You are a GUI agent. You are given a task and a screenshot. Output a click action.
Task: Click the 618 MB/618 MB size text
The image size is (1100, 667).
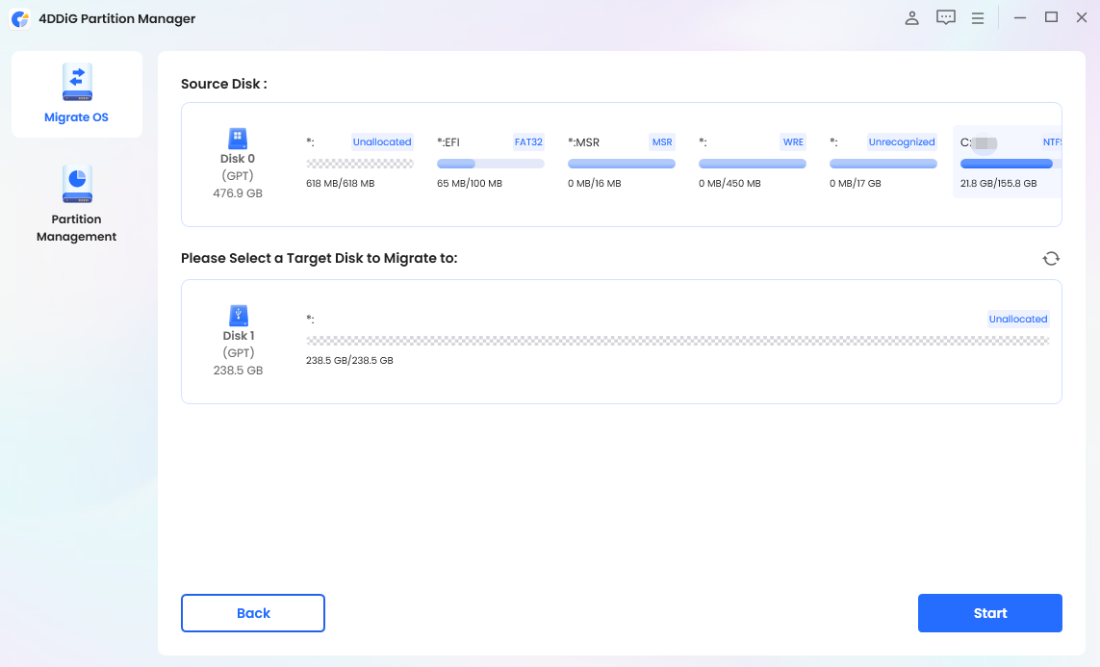coord(340,184)
